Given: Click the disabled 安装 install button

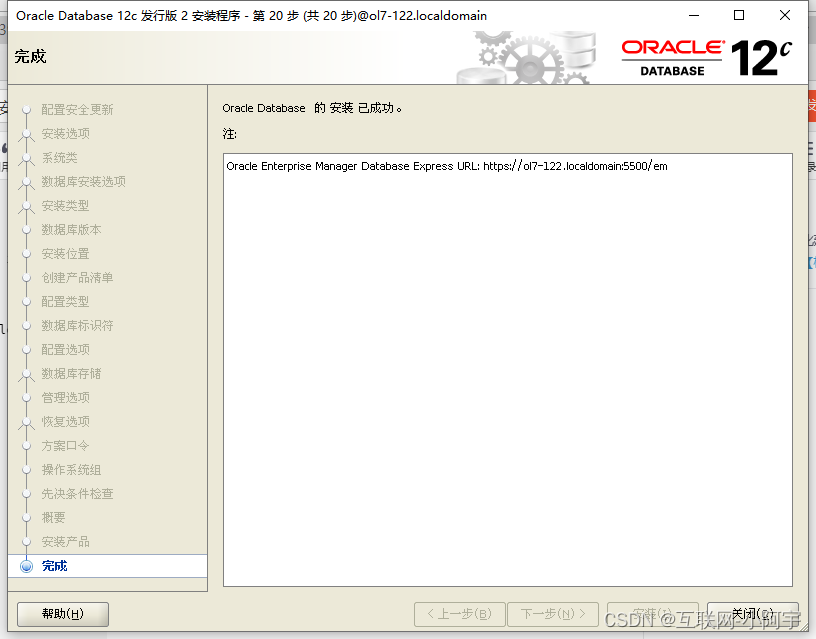Looking at the screenshot, I should 653,614.
